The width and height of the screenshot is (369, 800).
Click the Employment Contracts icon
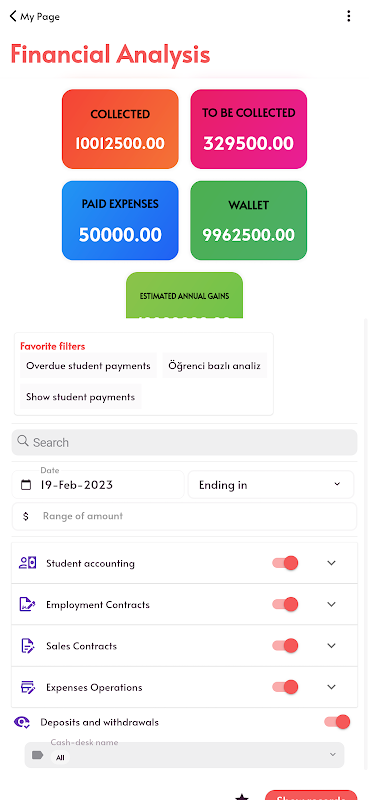tap(28, 604)
